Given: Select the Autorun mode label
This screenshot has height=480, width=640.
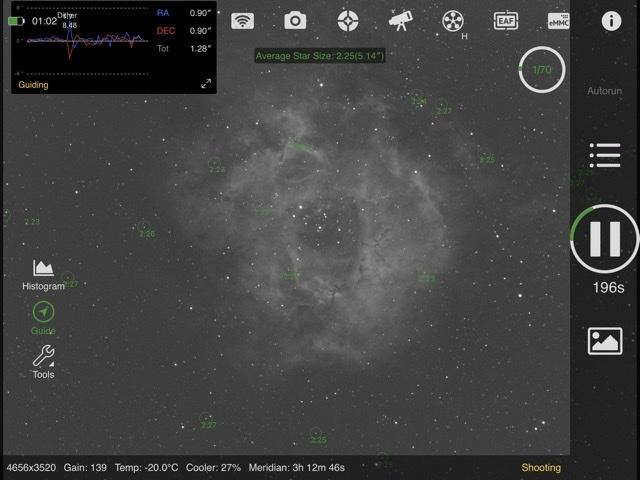Looking at the screenshot, I should [604, 91].
